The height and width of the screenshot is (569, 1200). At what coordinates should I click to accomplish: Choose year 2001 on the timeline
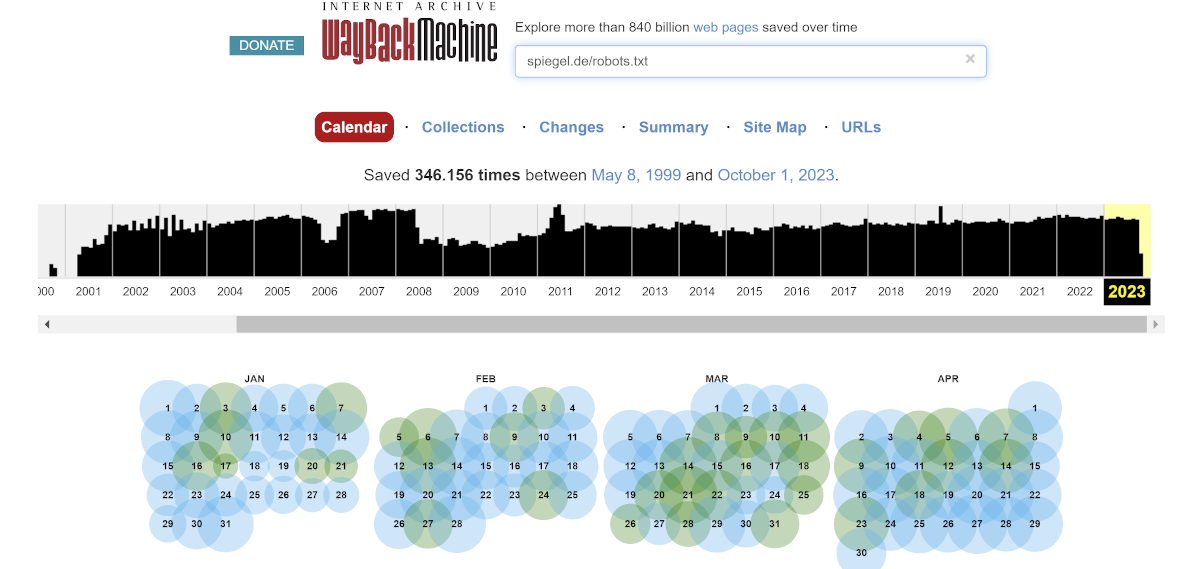pos(88,291)
